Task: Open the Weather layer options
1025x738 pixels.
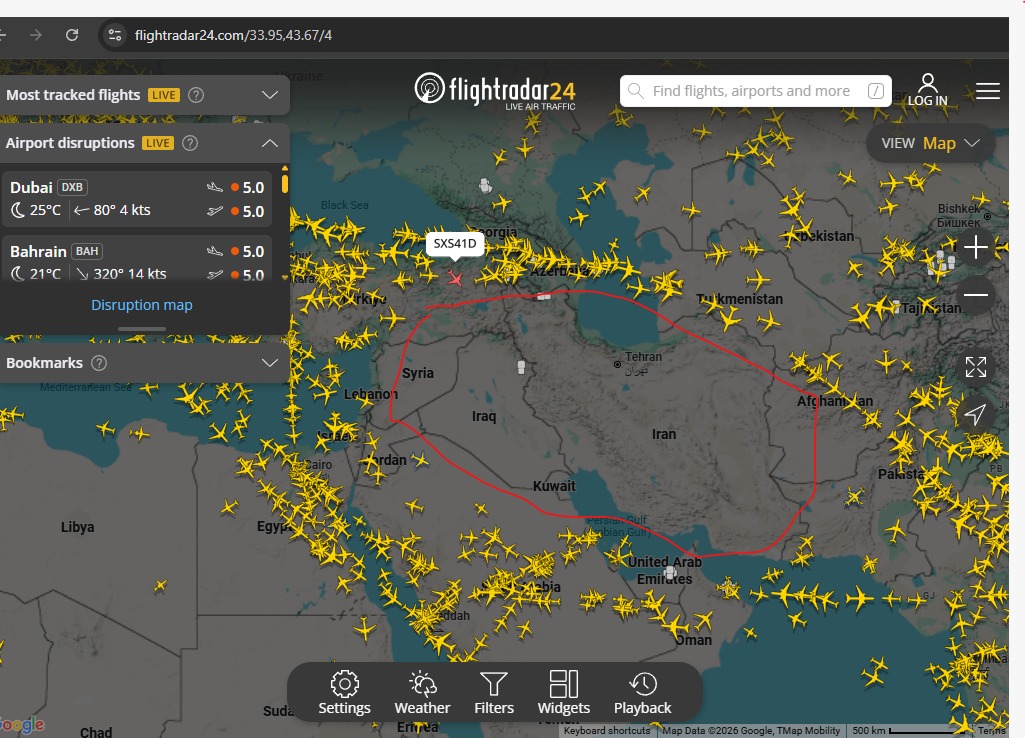Action: (422, 693)
